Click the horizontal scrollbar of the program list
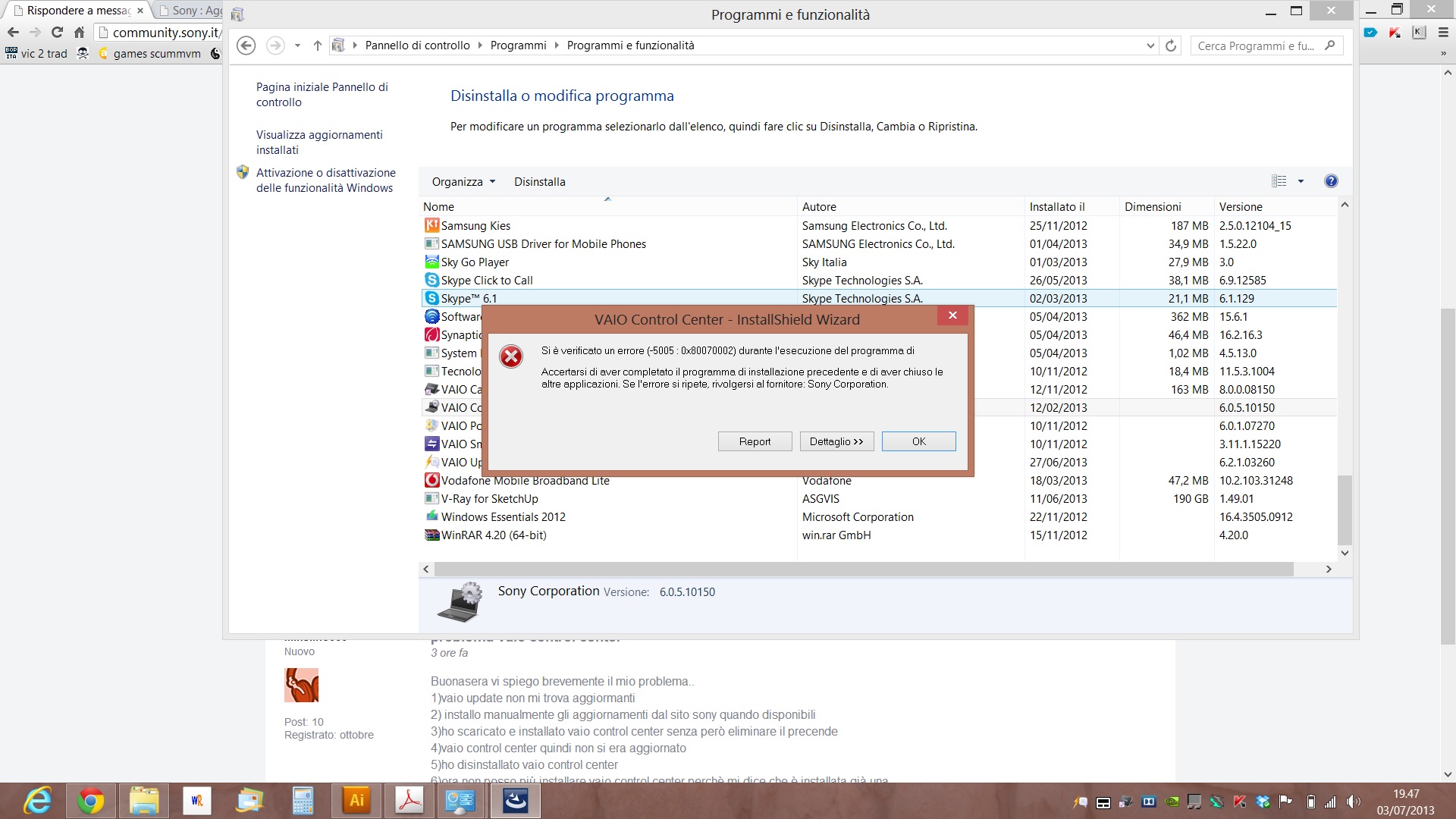The height and width of the screenshot is (819, 1456). point(863,569)
